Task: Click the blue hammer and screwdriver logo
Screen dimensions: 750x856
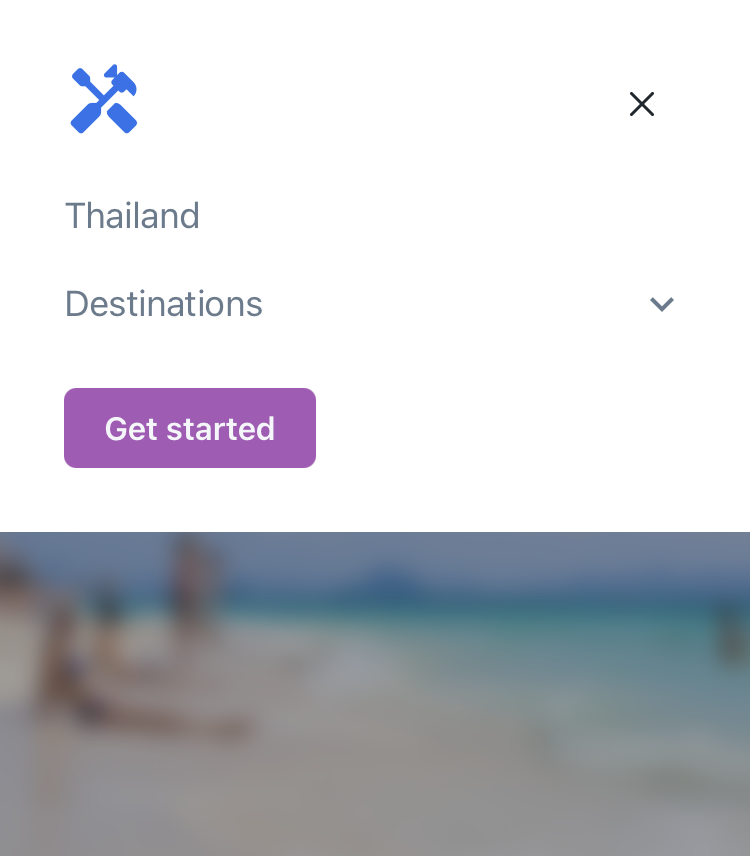Action: coord(104,99)
